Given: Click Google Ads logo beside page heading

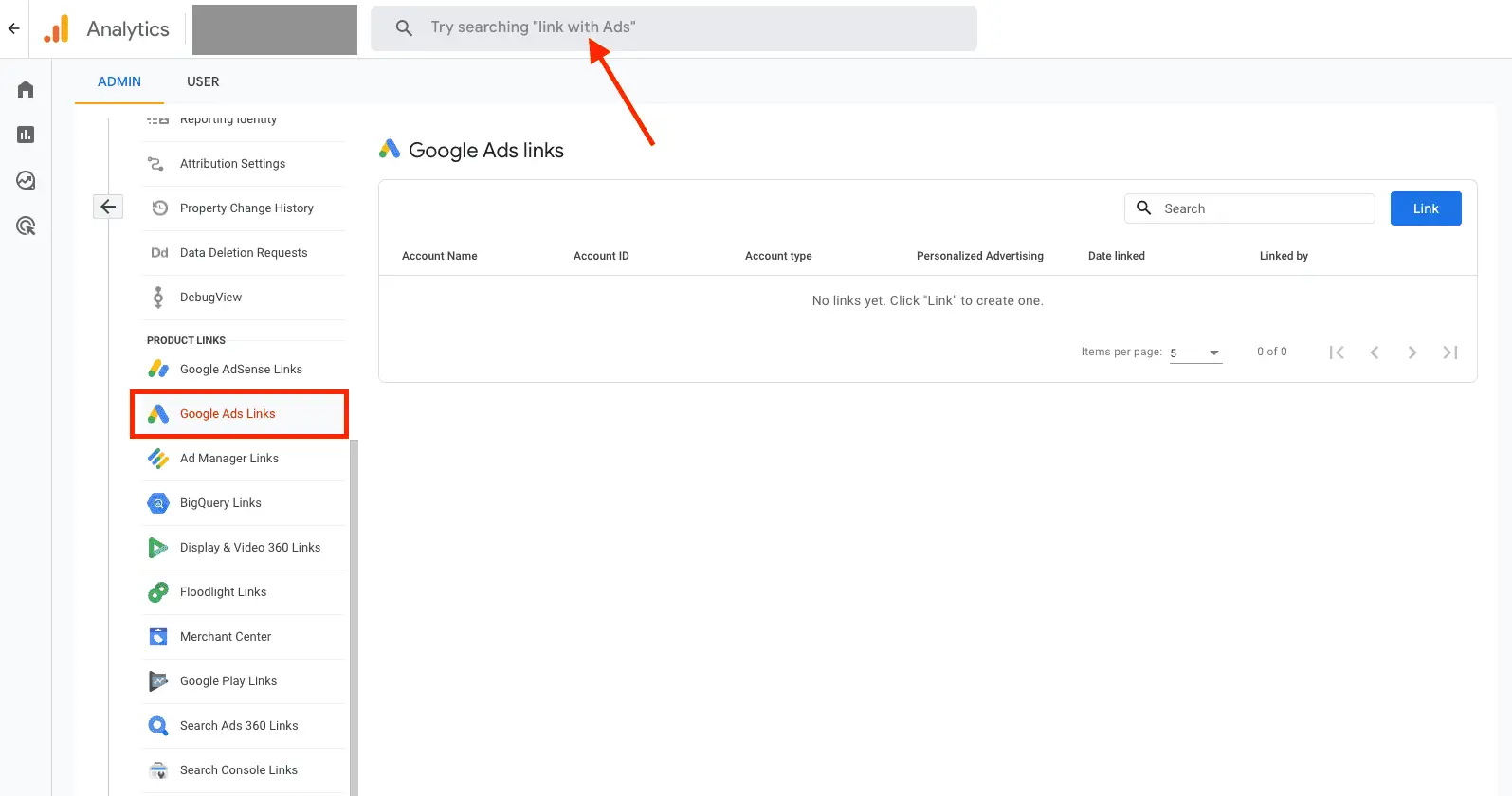Looking at the screenshot, I should pos(390,149).
